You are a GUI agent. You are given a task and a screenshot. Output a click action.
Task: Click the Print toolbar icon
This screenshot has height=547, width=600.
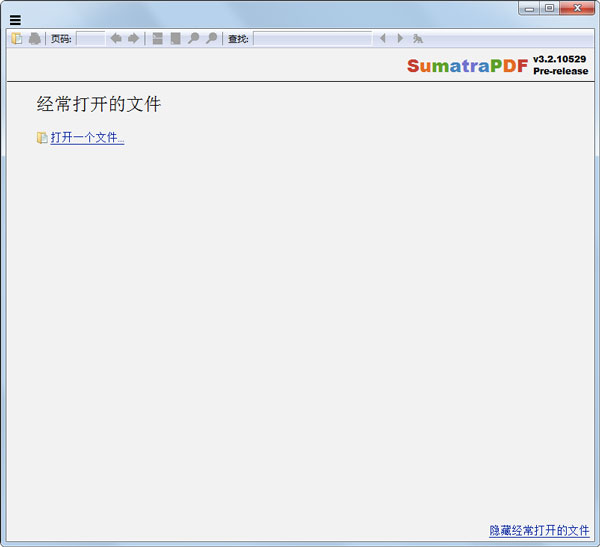point(34,39)
